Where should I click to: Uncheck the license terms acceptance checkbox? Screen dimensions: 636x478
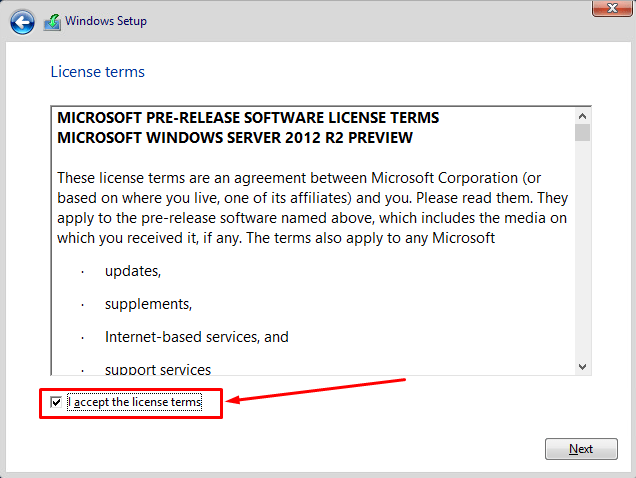pyautogui.click(x=56, y=402)
